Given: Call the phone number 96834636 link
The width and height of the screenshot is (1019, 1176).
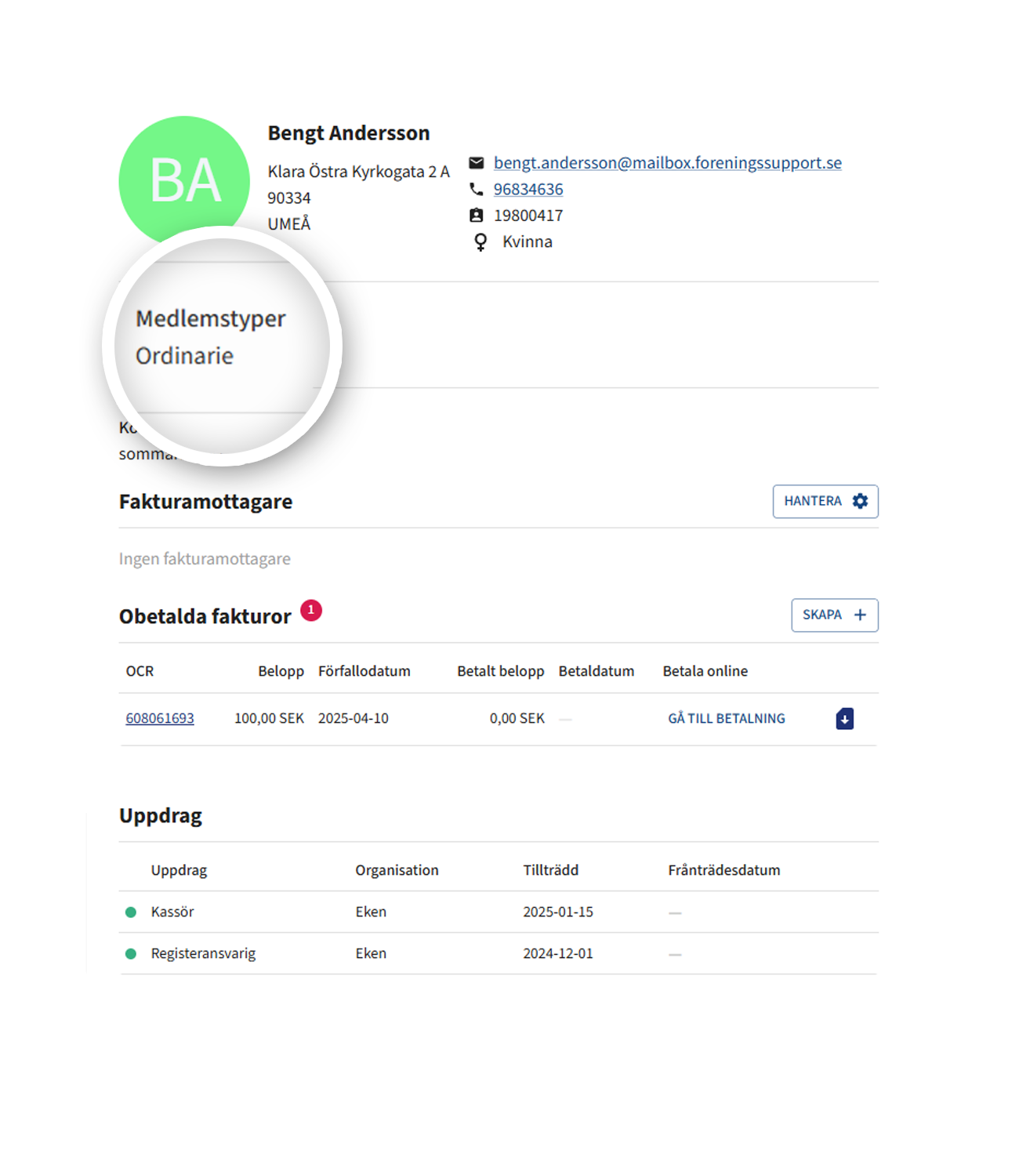Looking at the screenshot, I should tap(528, 189).
